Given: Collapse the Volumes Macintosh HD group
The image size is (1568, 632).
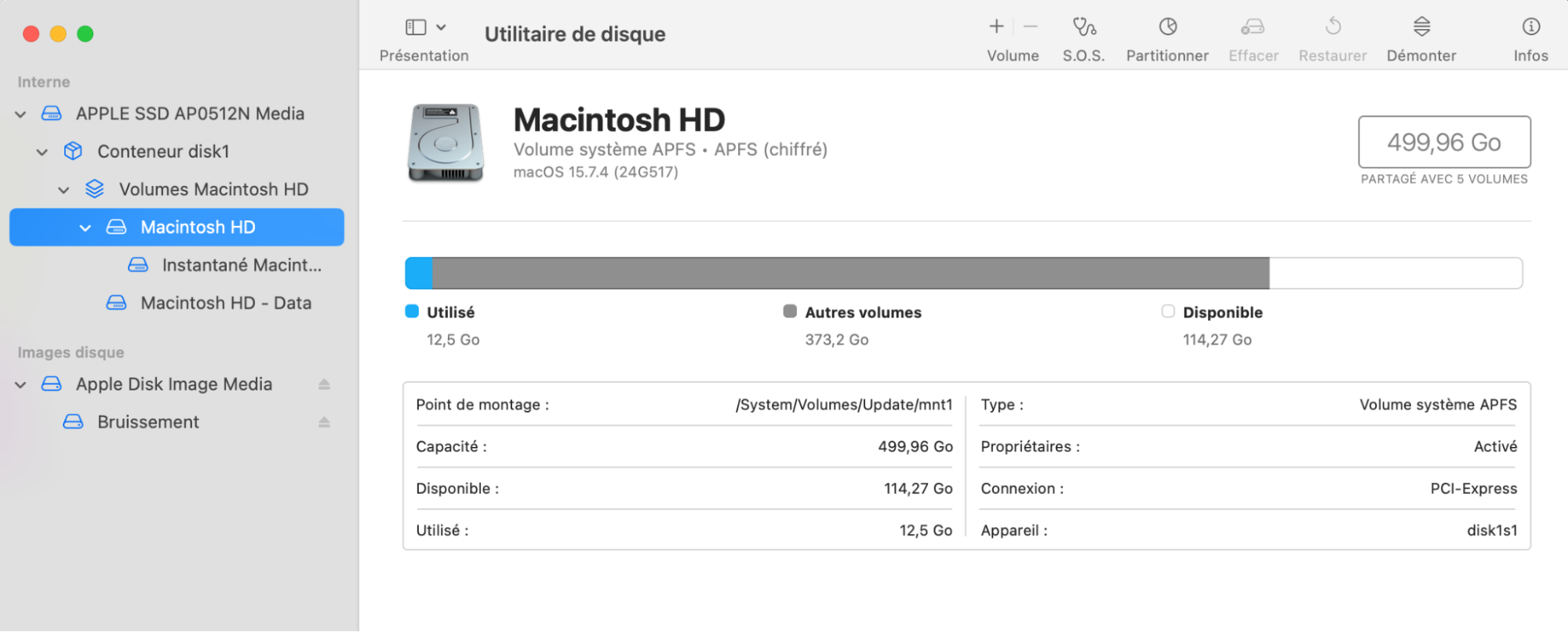Looking at the screenshot, I should pyautogui.click(x=64, y=191).
